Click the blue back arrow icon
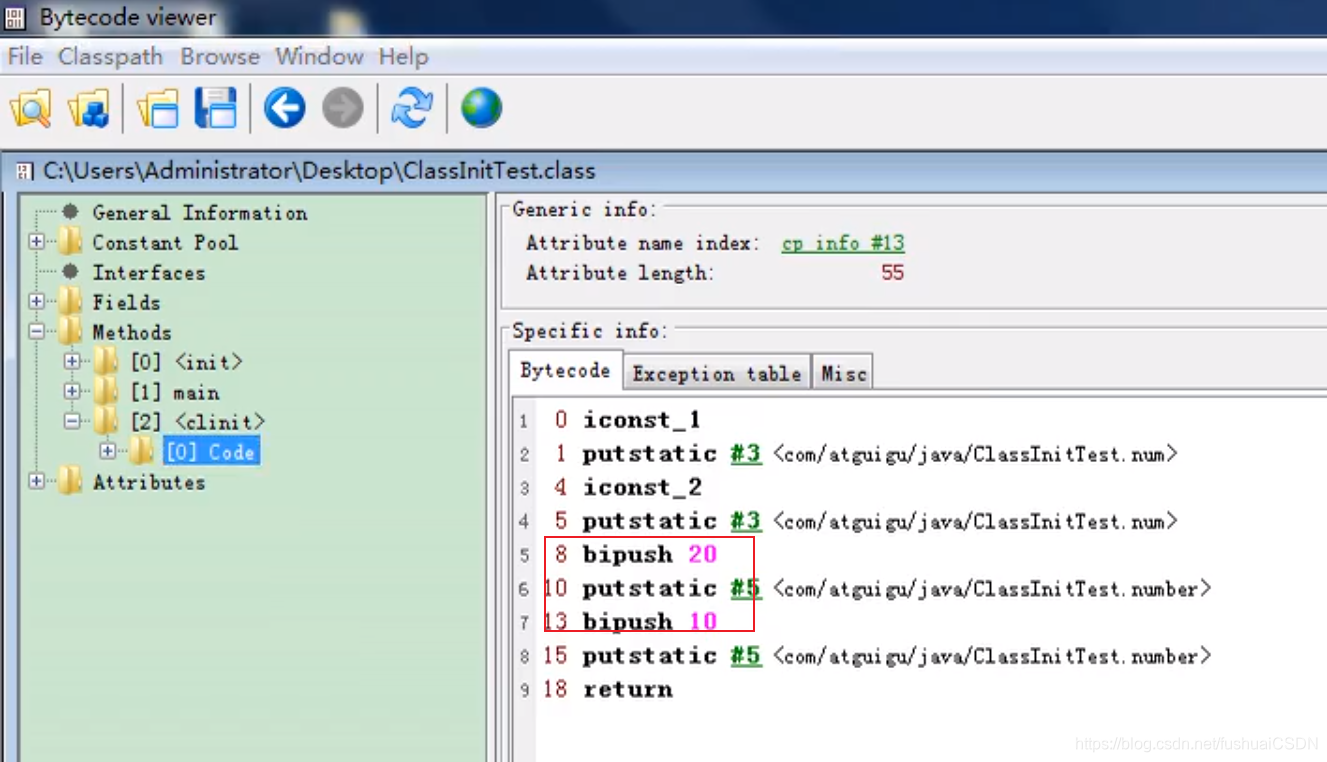 point(284,108)
